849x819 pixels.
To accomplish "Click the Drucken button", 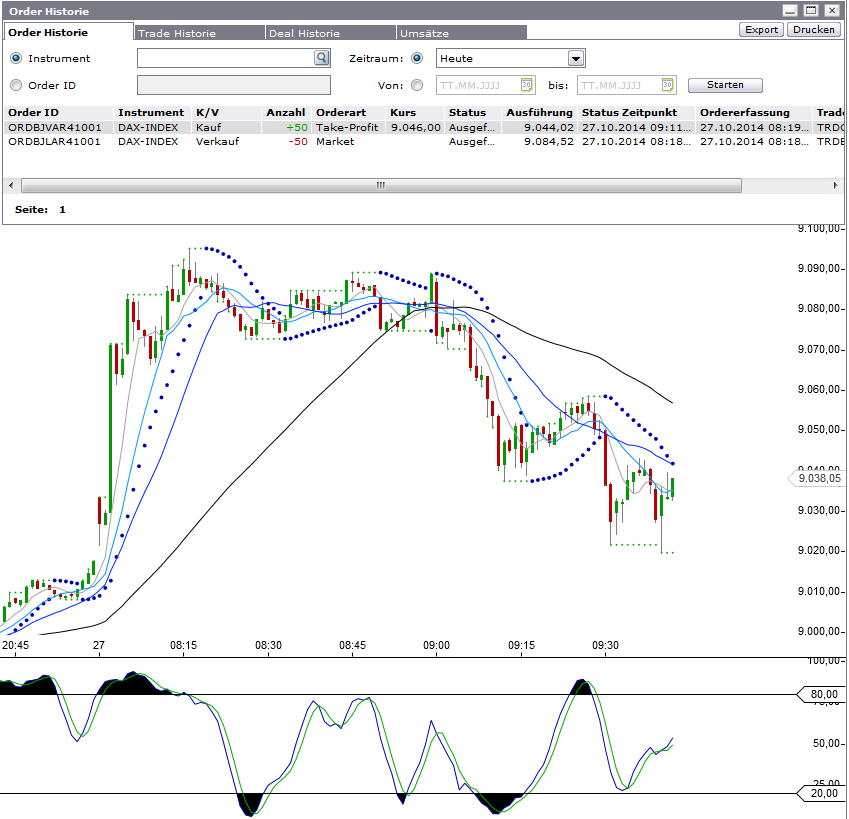I will click(x=814, y=30).
